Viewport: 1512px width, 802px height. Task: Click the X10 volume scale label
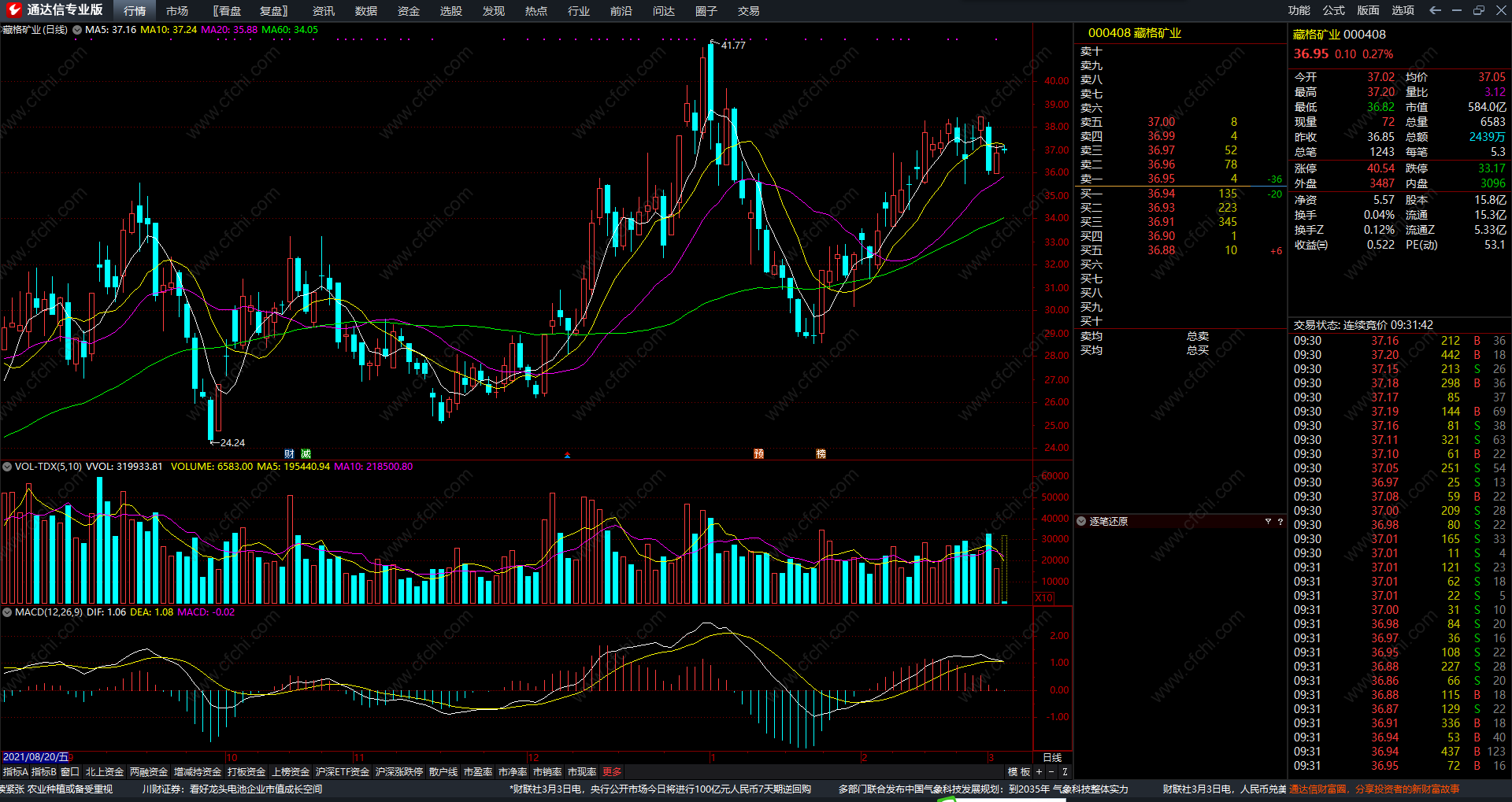pos(1044,598)
